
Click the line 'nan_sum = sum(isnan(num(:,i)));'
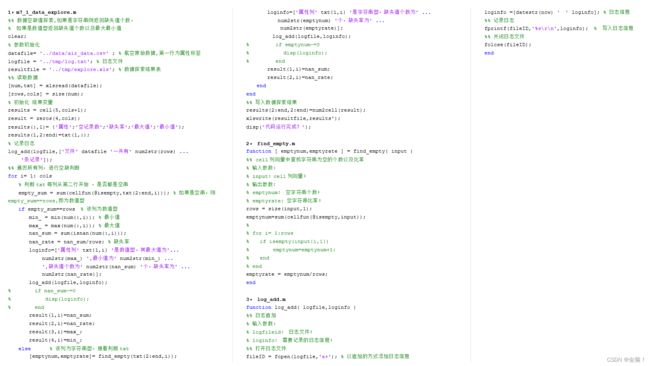(x=78, y=233)
